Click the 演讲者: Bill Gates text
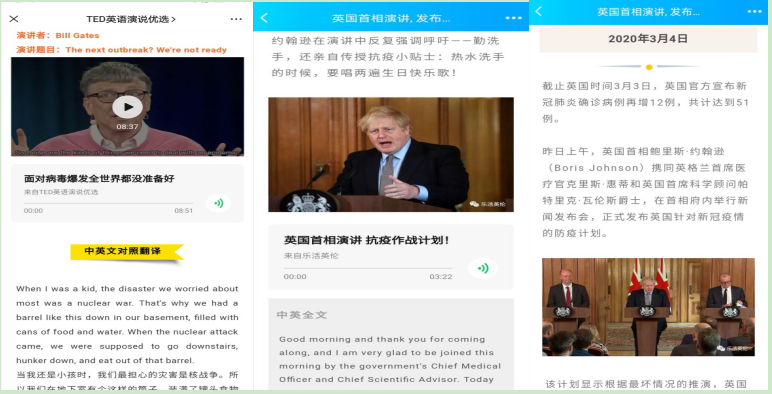The image size is (772, 394). click(x=58, y=35)
